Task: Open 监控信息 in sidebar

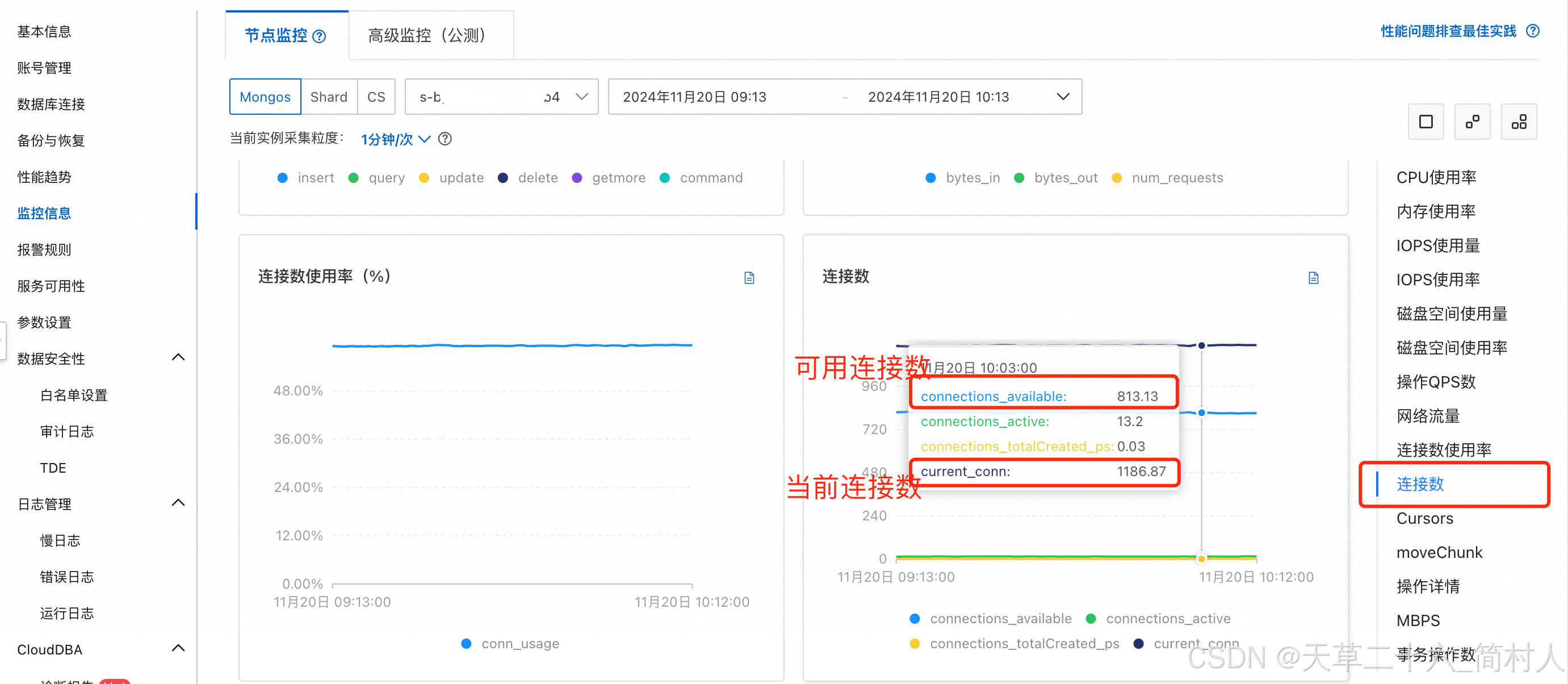Action: click(44, 214)
